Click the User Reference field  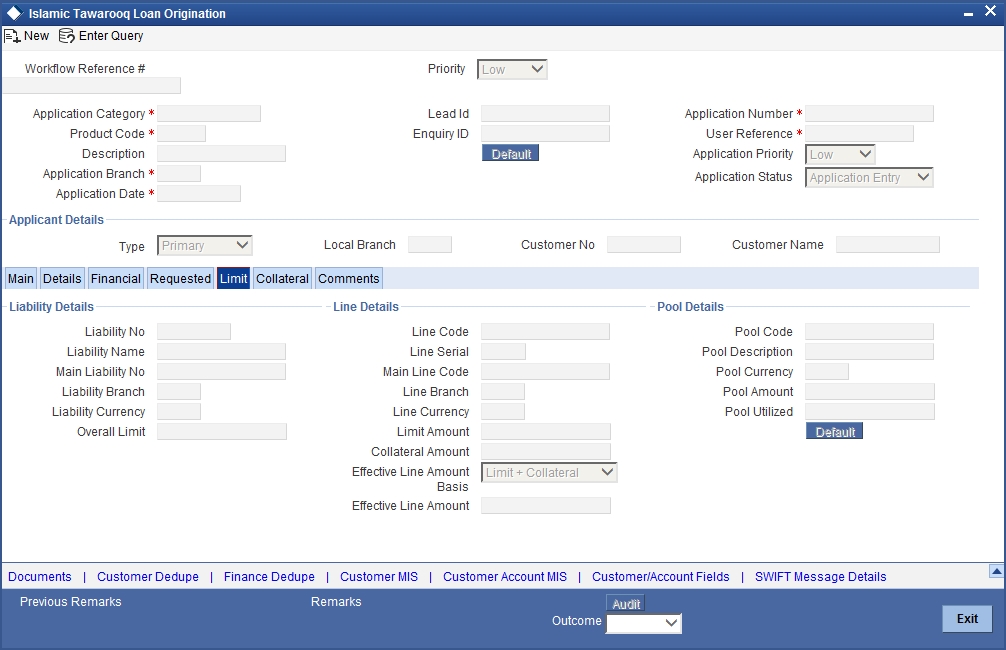859,133
